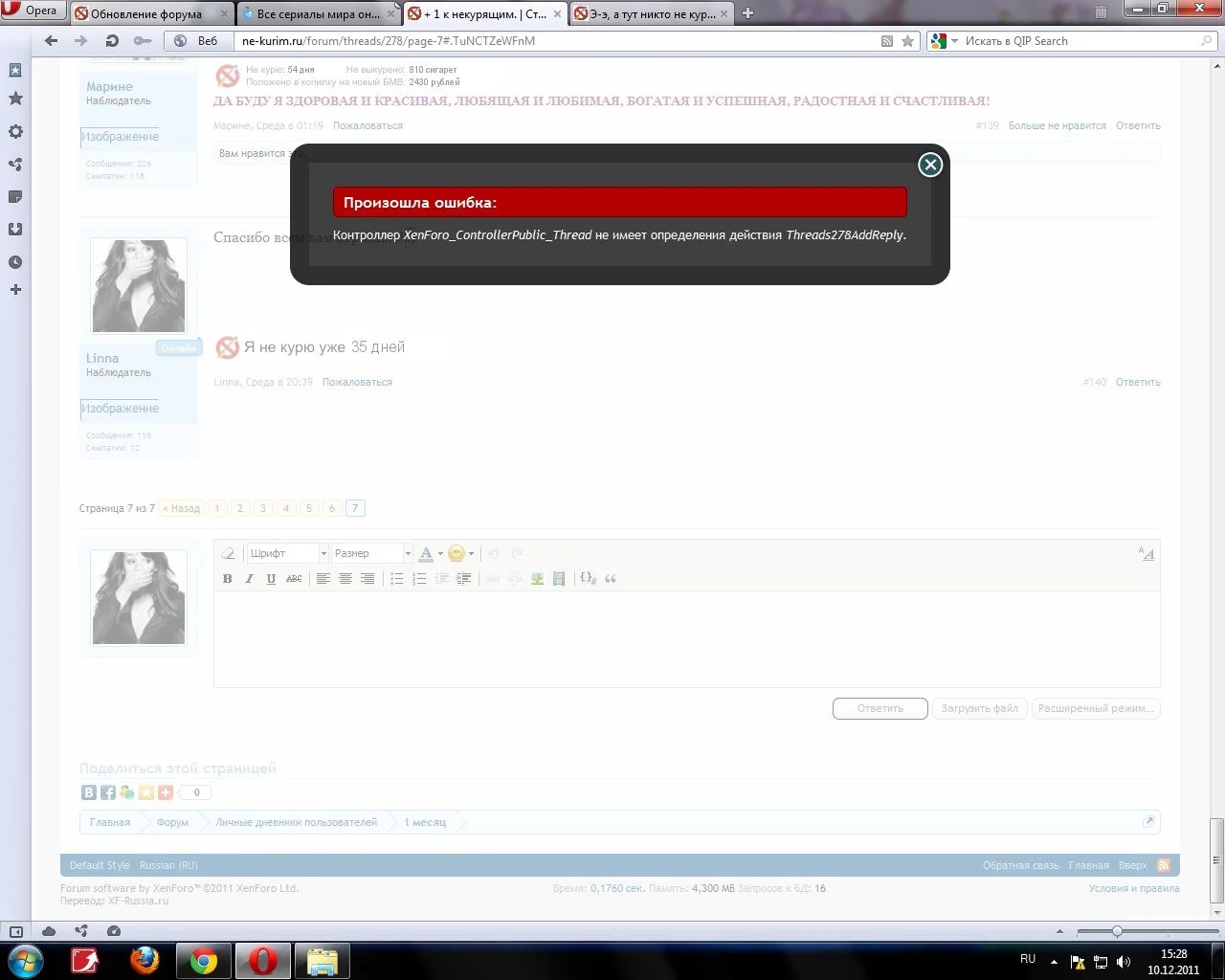Image resolution: width=1225 pixels, height=980 pixels.
Task: Center text in the reply editor
Action: [345, 578]
